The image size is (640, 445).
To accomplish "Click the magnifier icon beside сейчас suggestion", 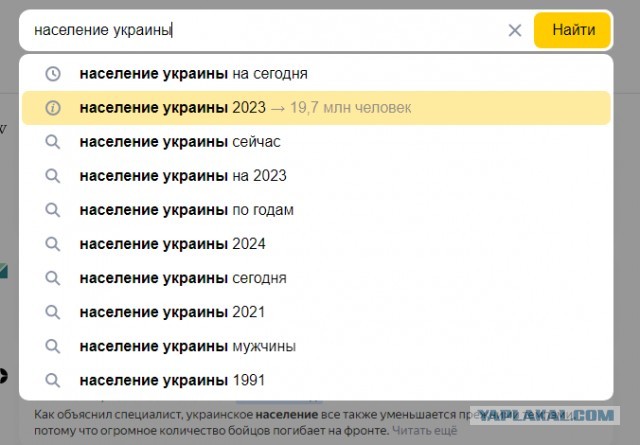I will click(53, 142).
